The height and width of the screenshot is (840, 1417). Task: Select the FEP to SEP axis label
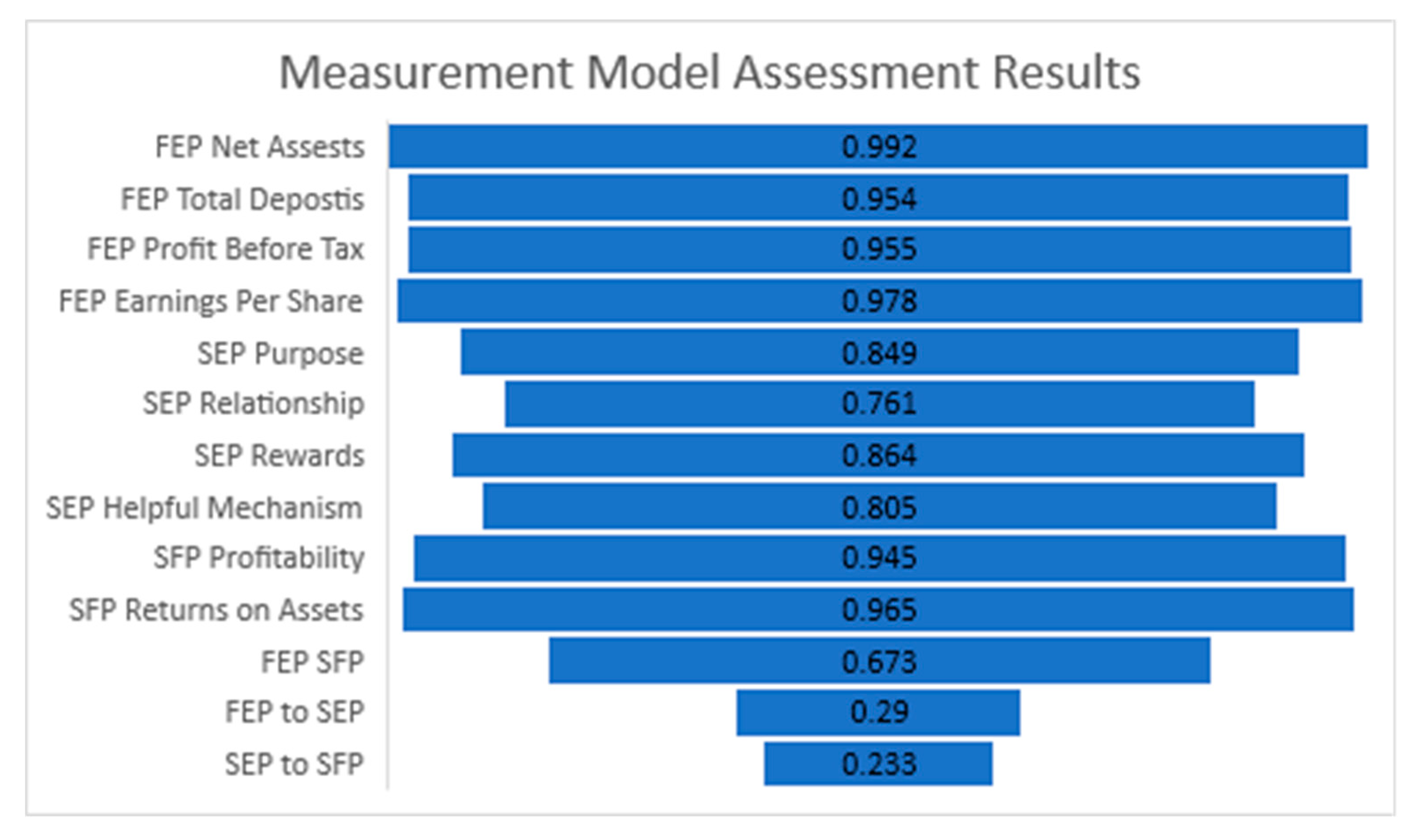tap(294, 712)
